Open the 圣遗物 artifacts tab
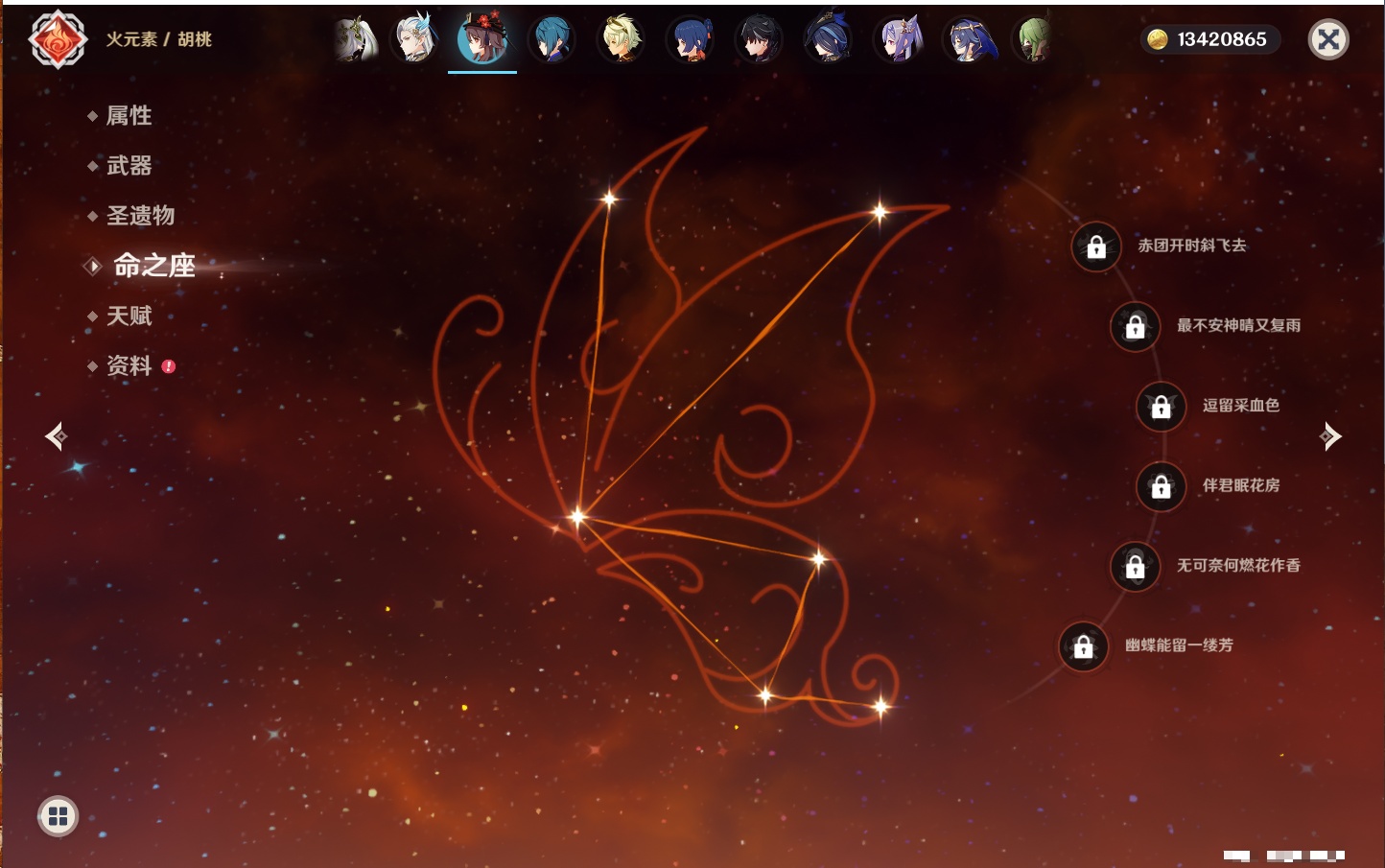1385x868 pixels. pyautogui.click(x=140, y=216)
